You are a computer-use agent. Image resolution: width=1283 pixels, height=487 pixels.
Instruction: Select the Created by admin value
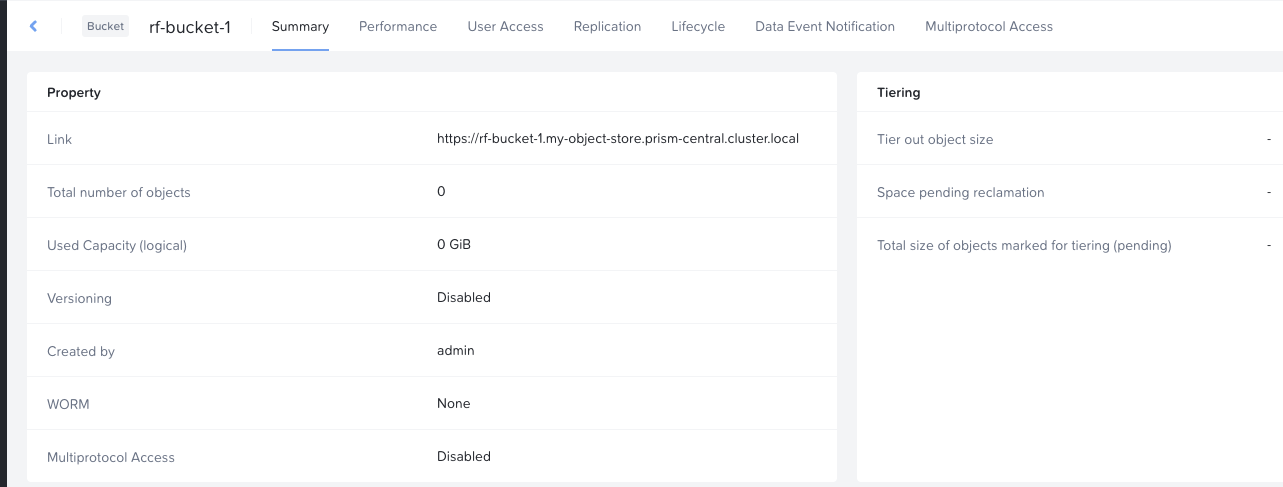[456, 350]
